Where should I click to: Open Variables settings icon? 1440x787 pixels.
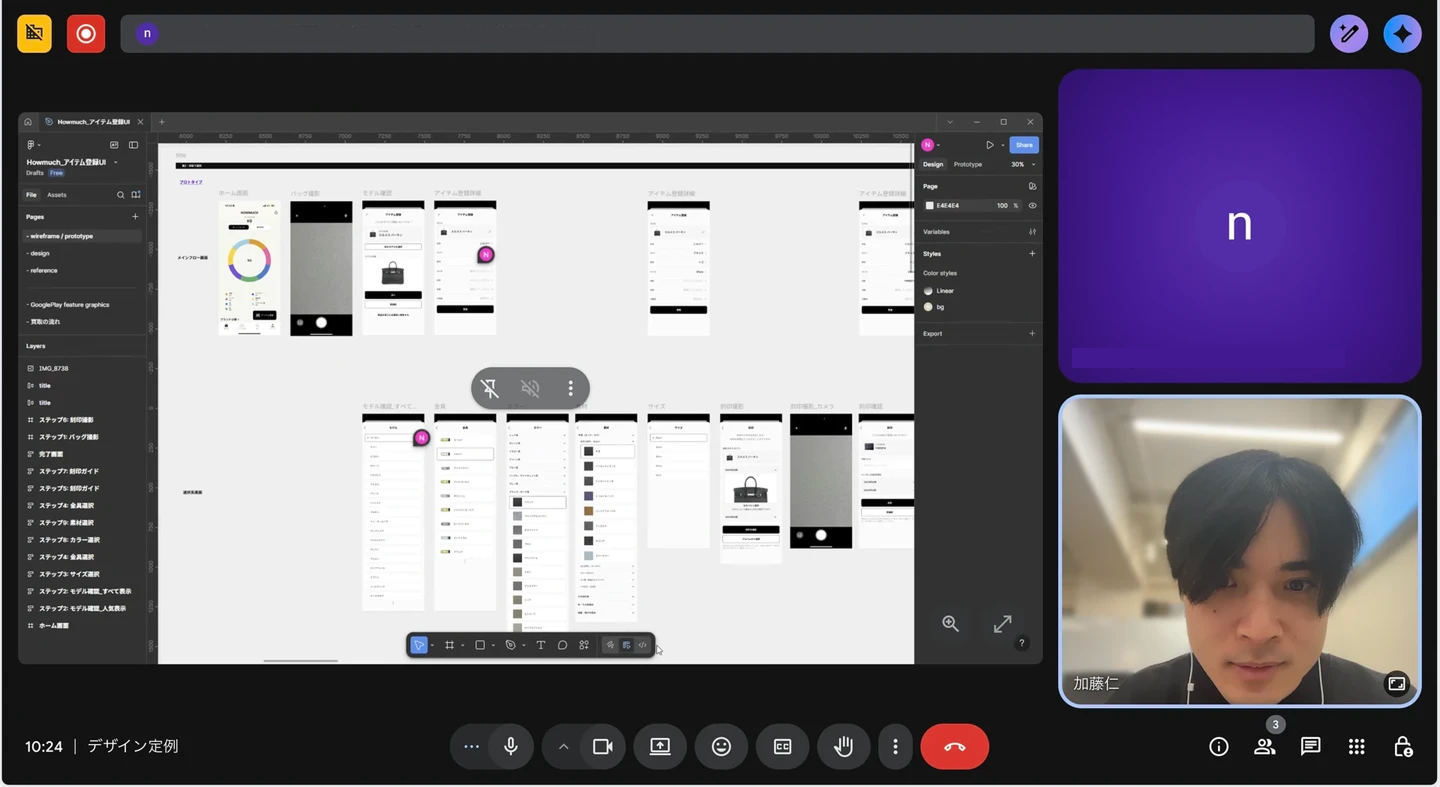click(x=1032, y=232)
